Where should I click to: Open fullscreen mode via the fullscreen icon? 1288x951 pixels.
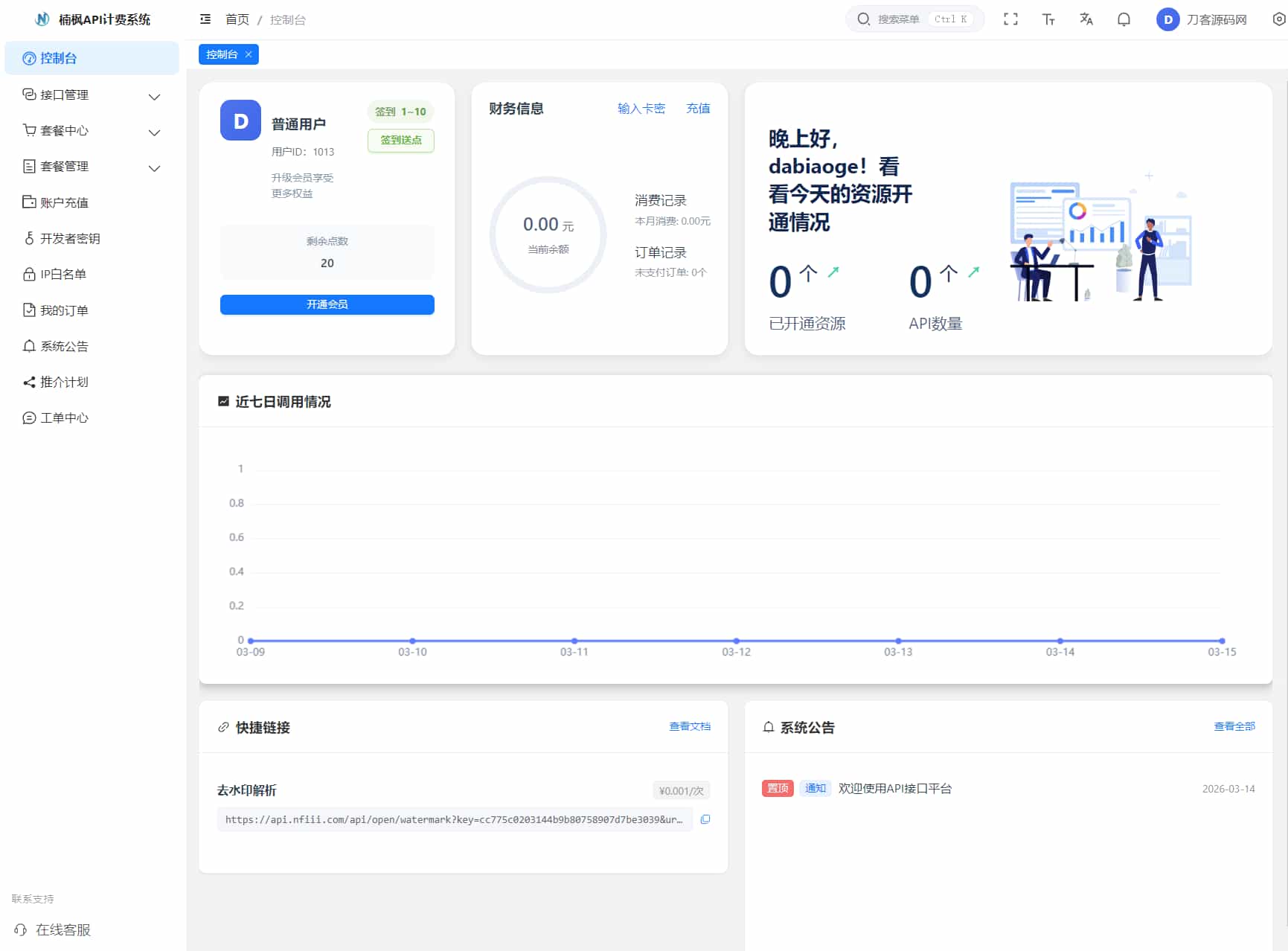click(1011, 19)
